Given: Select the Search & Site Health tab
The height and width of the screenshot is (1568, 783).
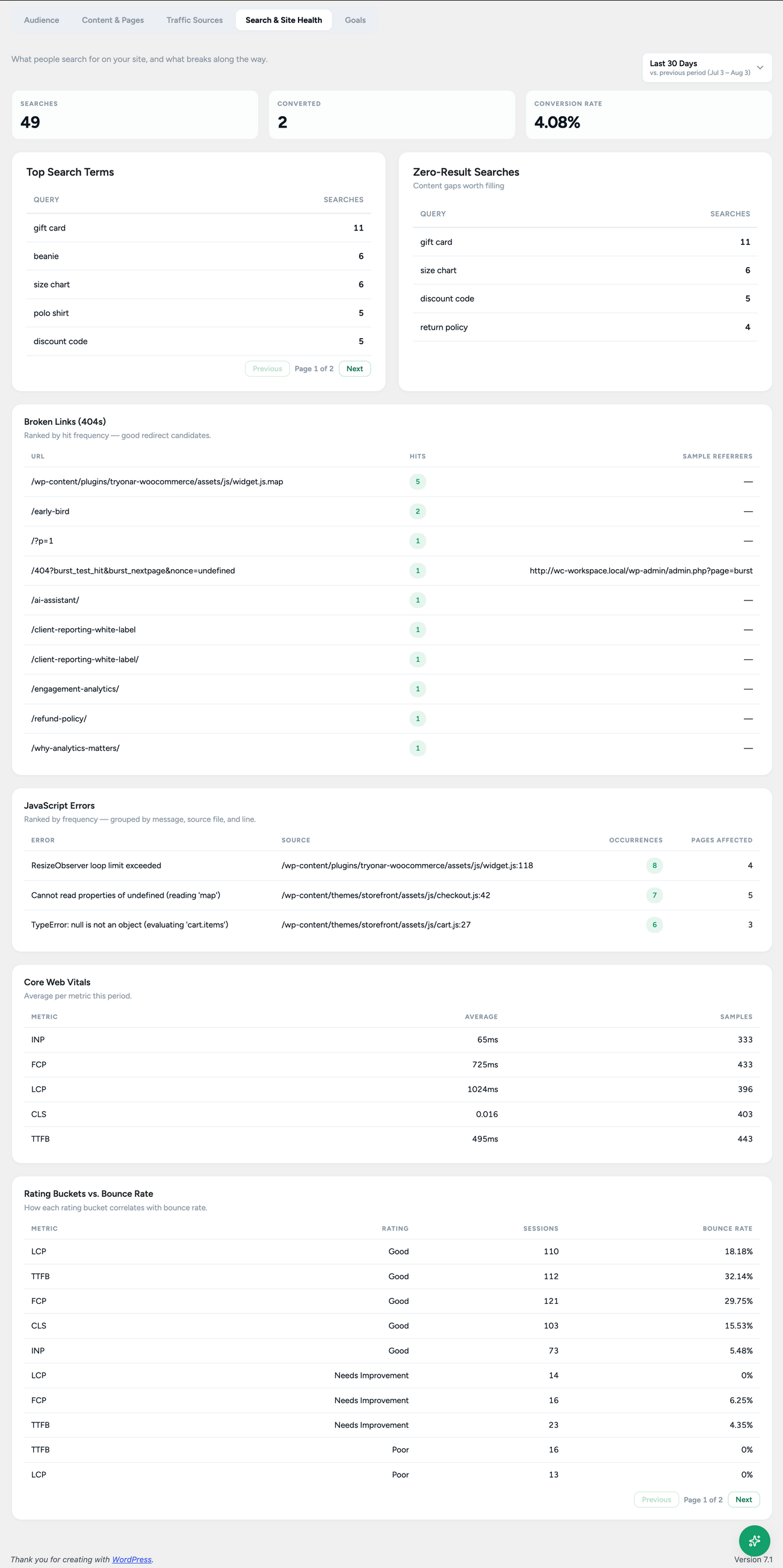Looking at the screenshot, I should pyautogui.click(x=283, y=20).
